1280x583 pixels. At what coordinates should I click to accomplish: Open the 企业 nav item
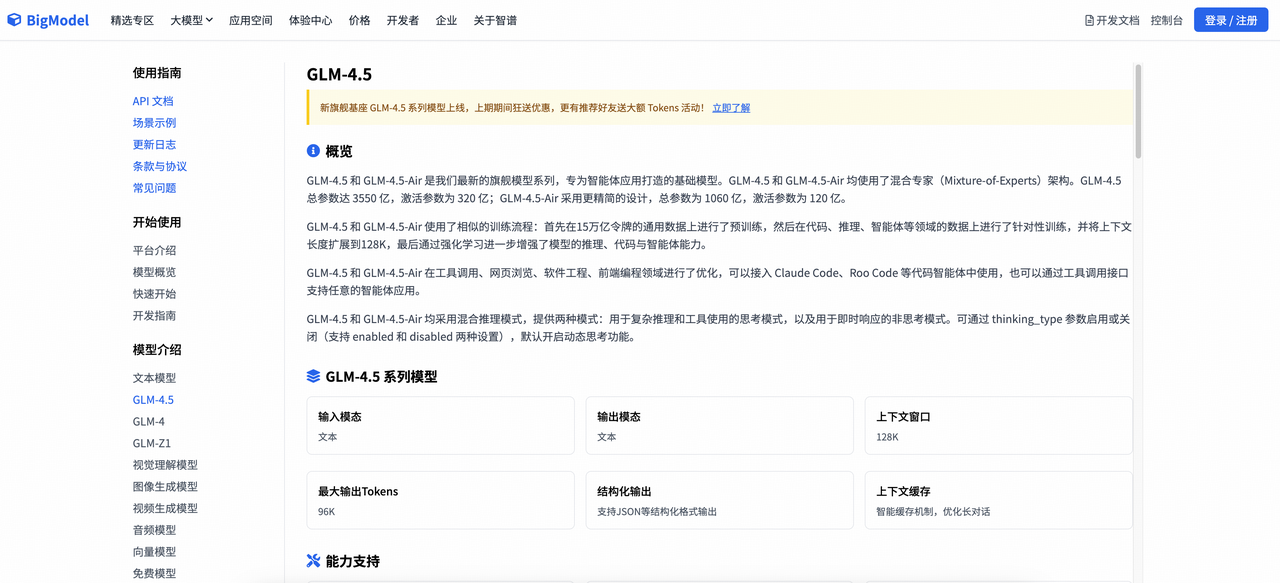[x=446, y=20]
